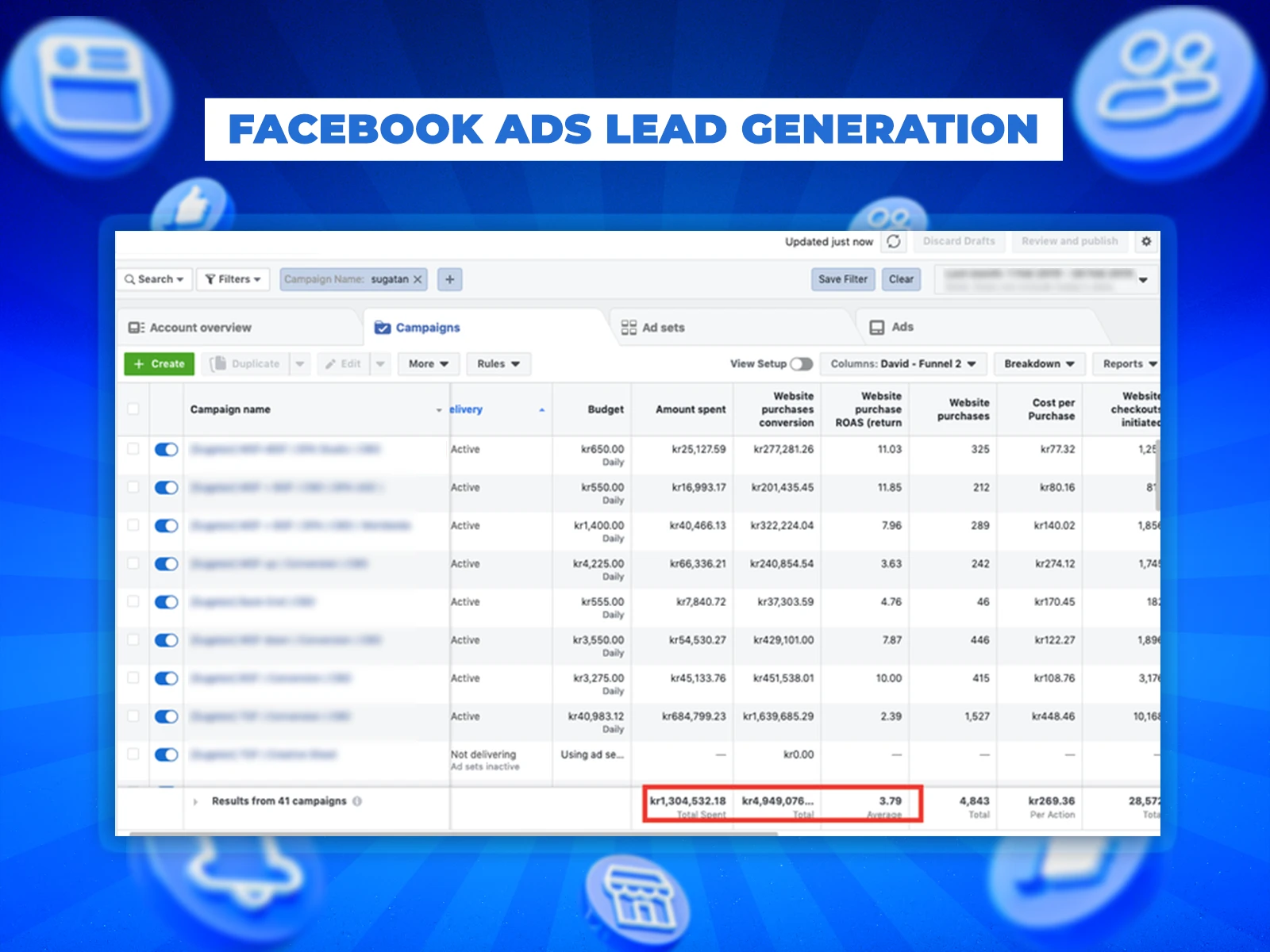Expand the Breakdown dropdown
Image resolution: width=1270 pixels, height=952 pixels.
pos(1039,364)
